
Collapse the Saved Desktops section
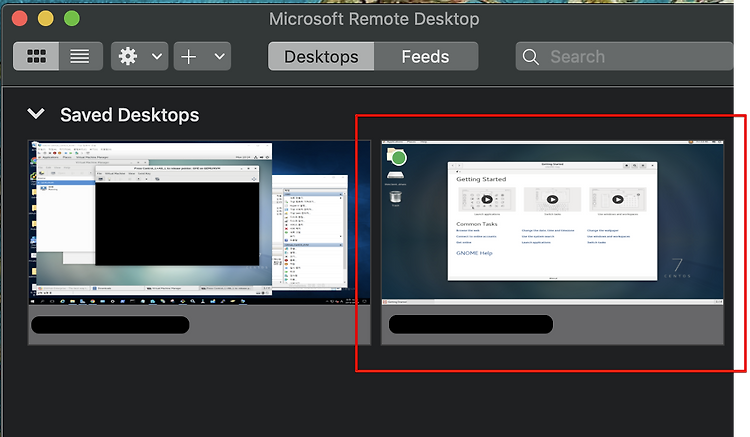[x=36, y=114]
